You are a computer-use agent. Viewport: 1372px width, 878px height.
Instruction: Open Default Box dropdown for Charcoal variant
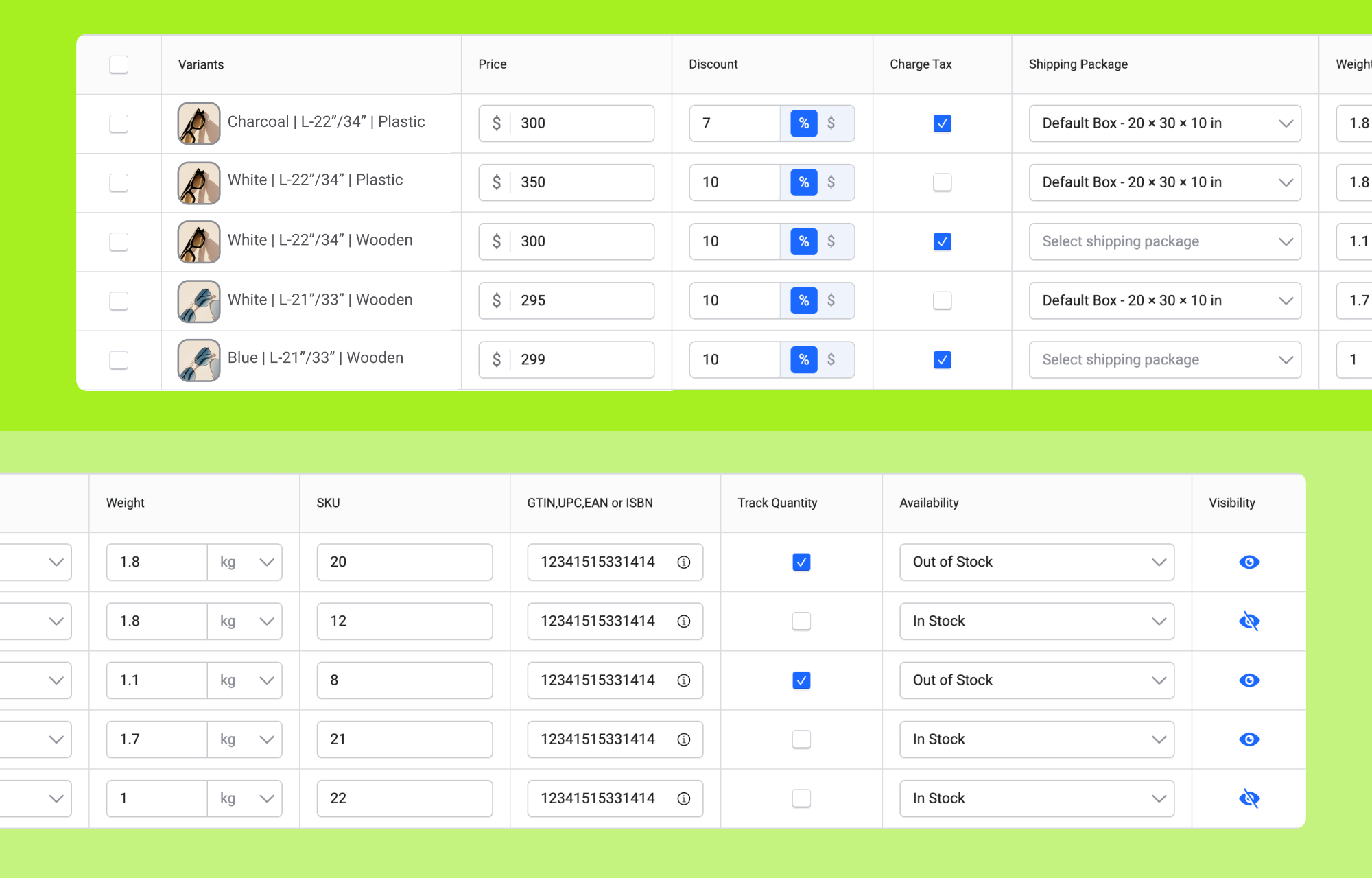(1164, 123)
